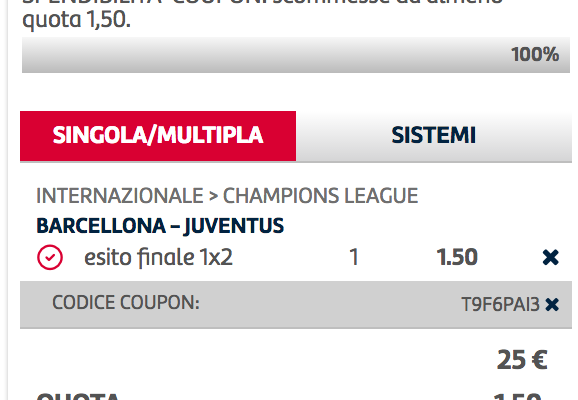Click the 1.50 odds in the bet row

[457, 257]
